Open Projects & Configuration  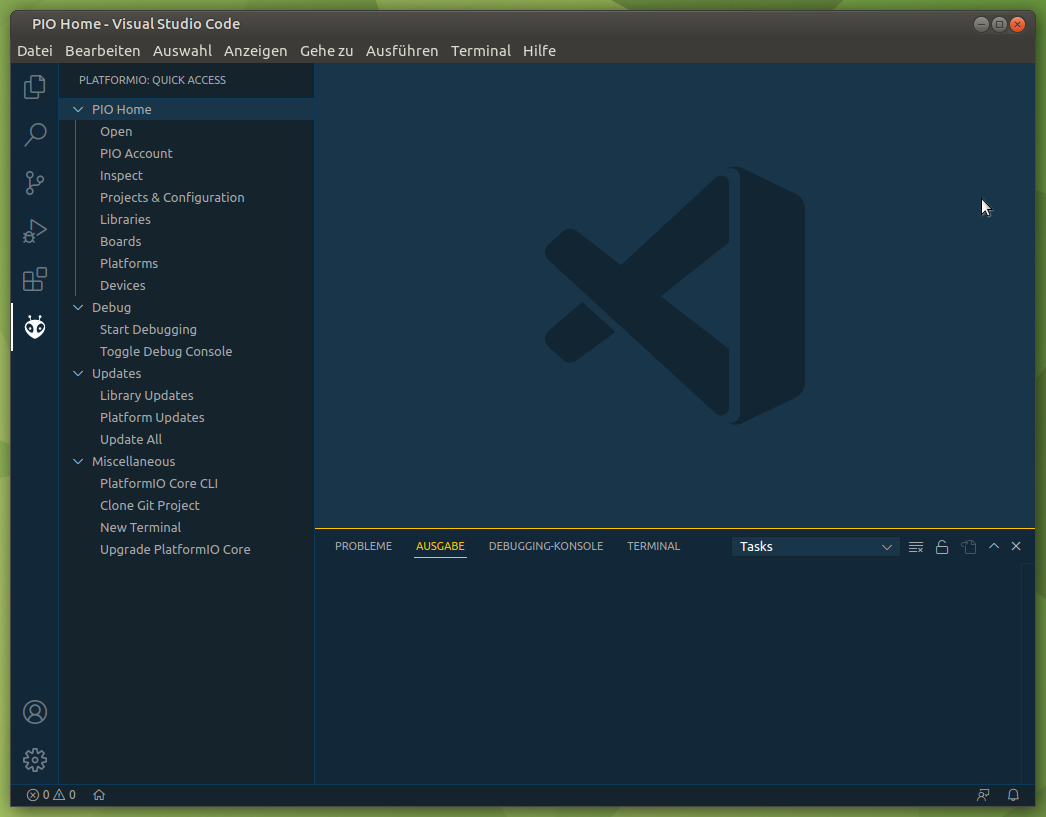point(172,197)
